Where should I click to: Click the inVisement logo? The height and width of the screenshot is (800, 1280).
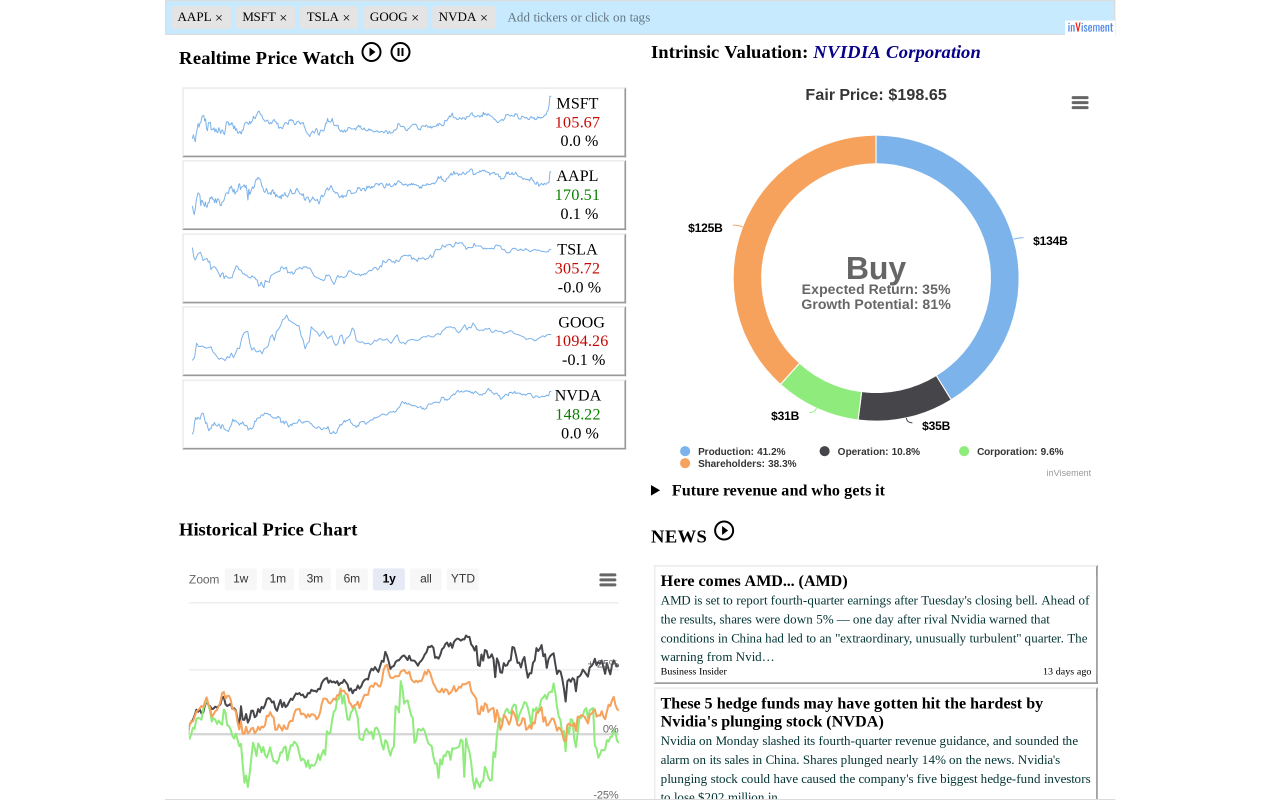(1090, 27)
